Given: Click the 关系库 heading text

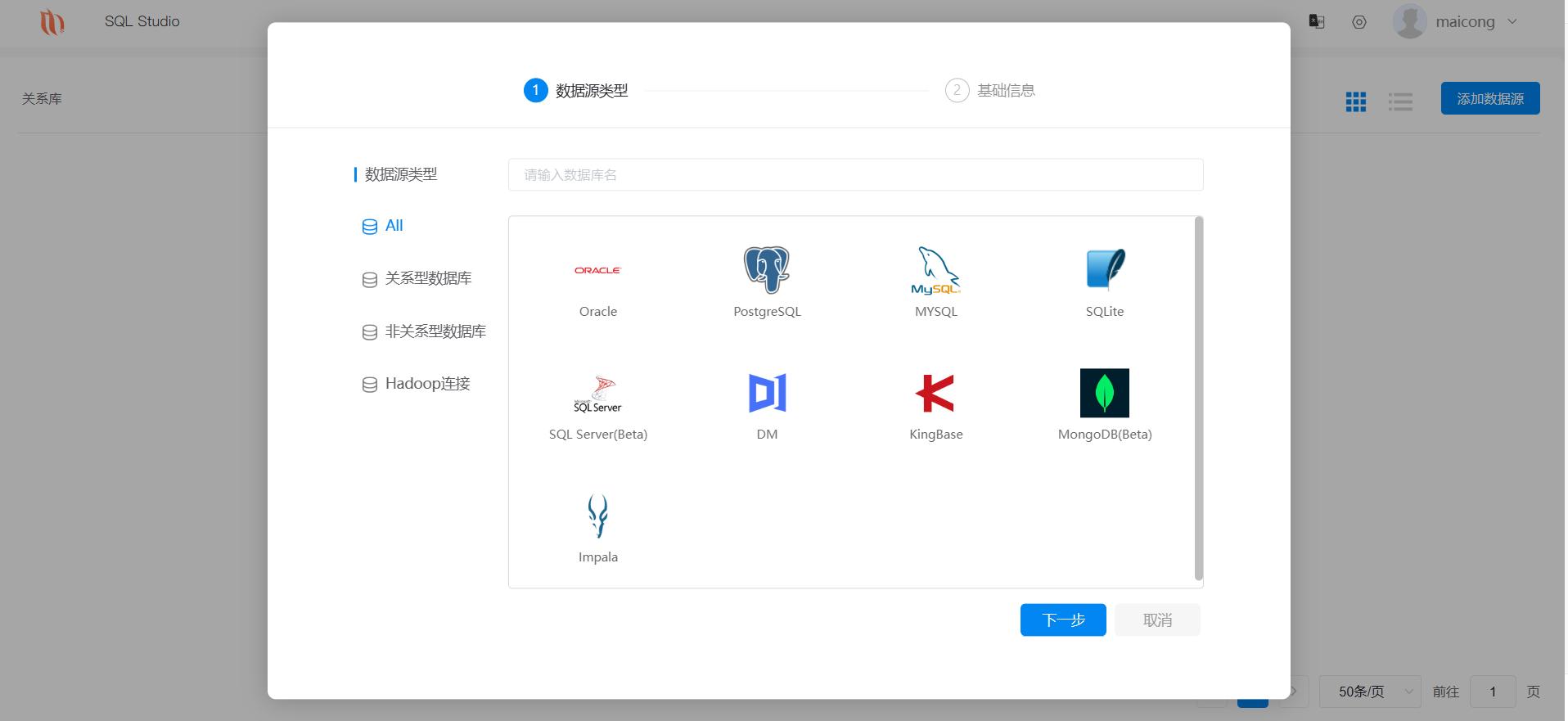Looking at the screenshot, I should (x=42, y=99).
